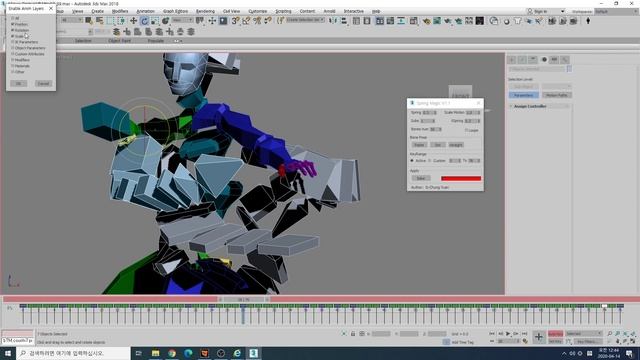Check IK Parameters in Enable Anim Layers
640x360 pixels.
point(13,42)
